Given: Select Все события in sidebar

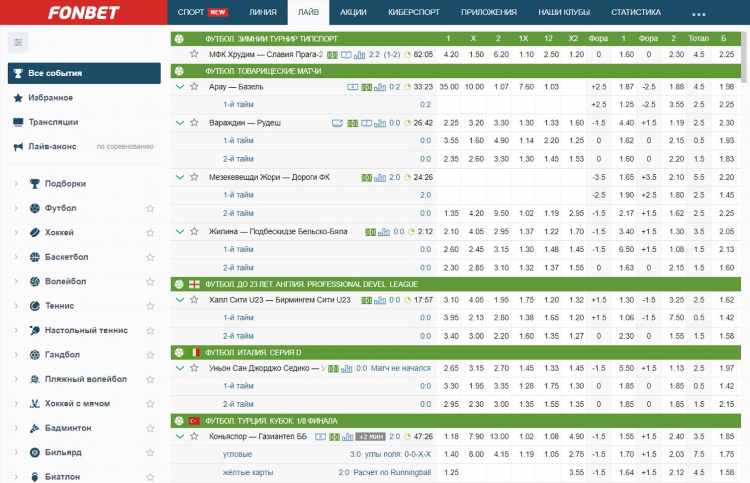Looking at the screenshot, I should [84, 73].
